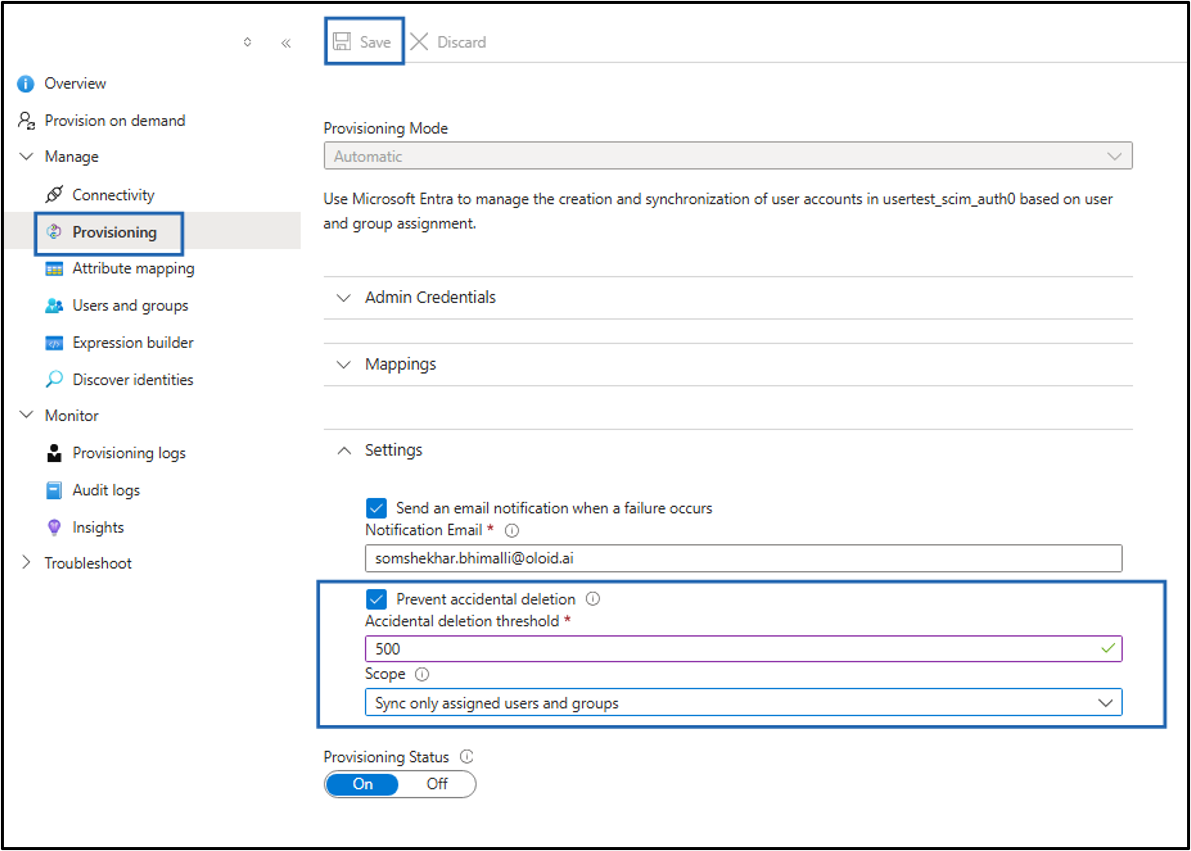Screen dimensions: 1191x851
Task: Open Insights page
Action: point(98,527)
